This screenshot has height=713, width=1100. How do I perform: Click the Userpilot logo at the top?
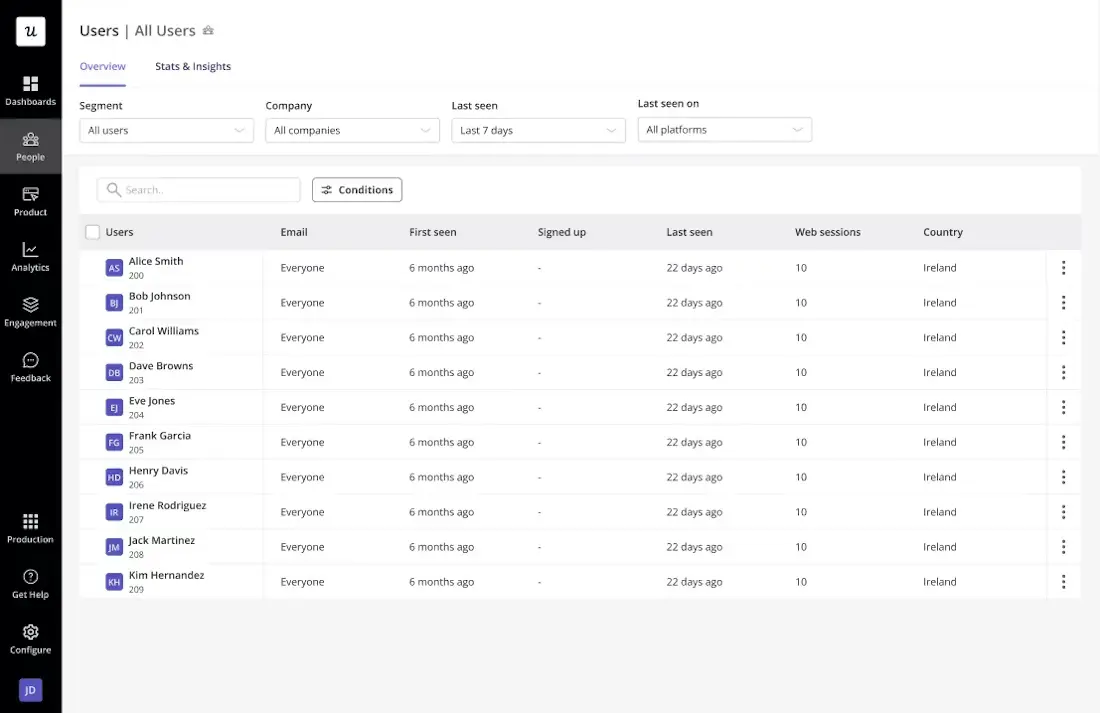coord(30,31)
